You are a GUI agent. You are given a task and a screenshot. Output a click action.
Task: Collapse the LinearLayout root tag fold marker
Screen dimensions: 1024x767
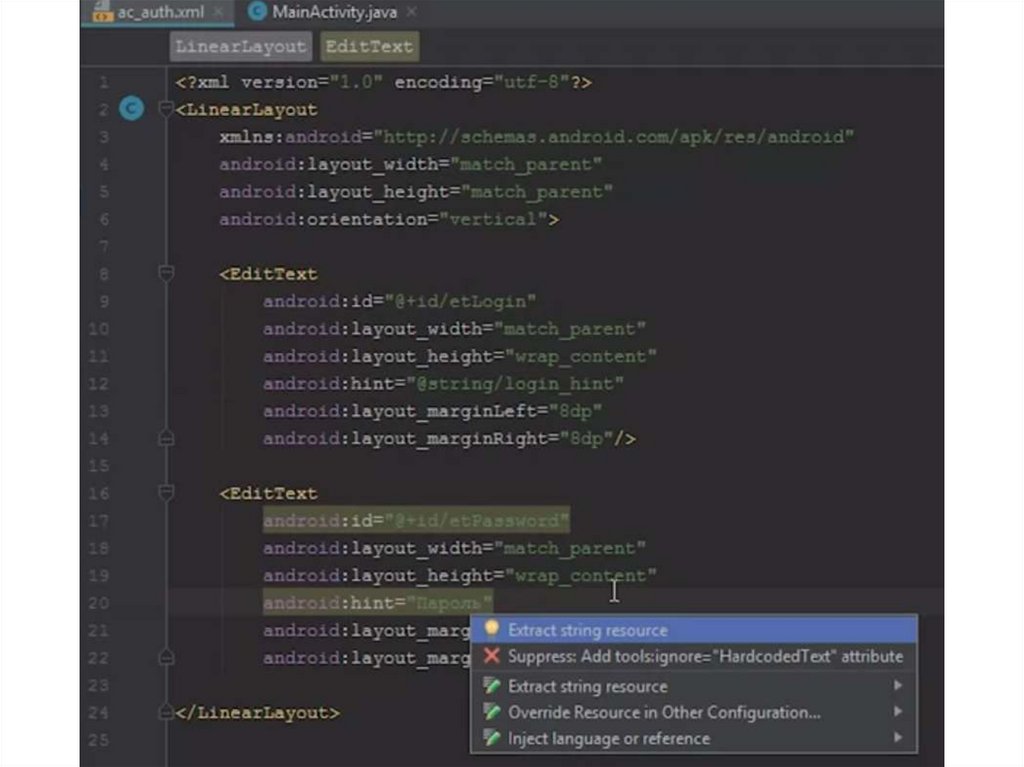click(x=166, y=110)
